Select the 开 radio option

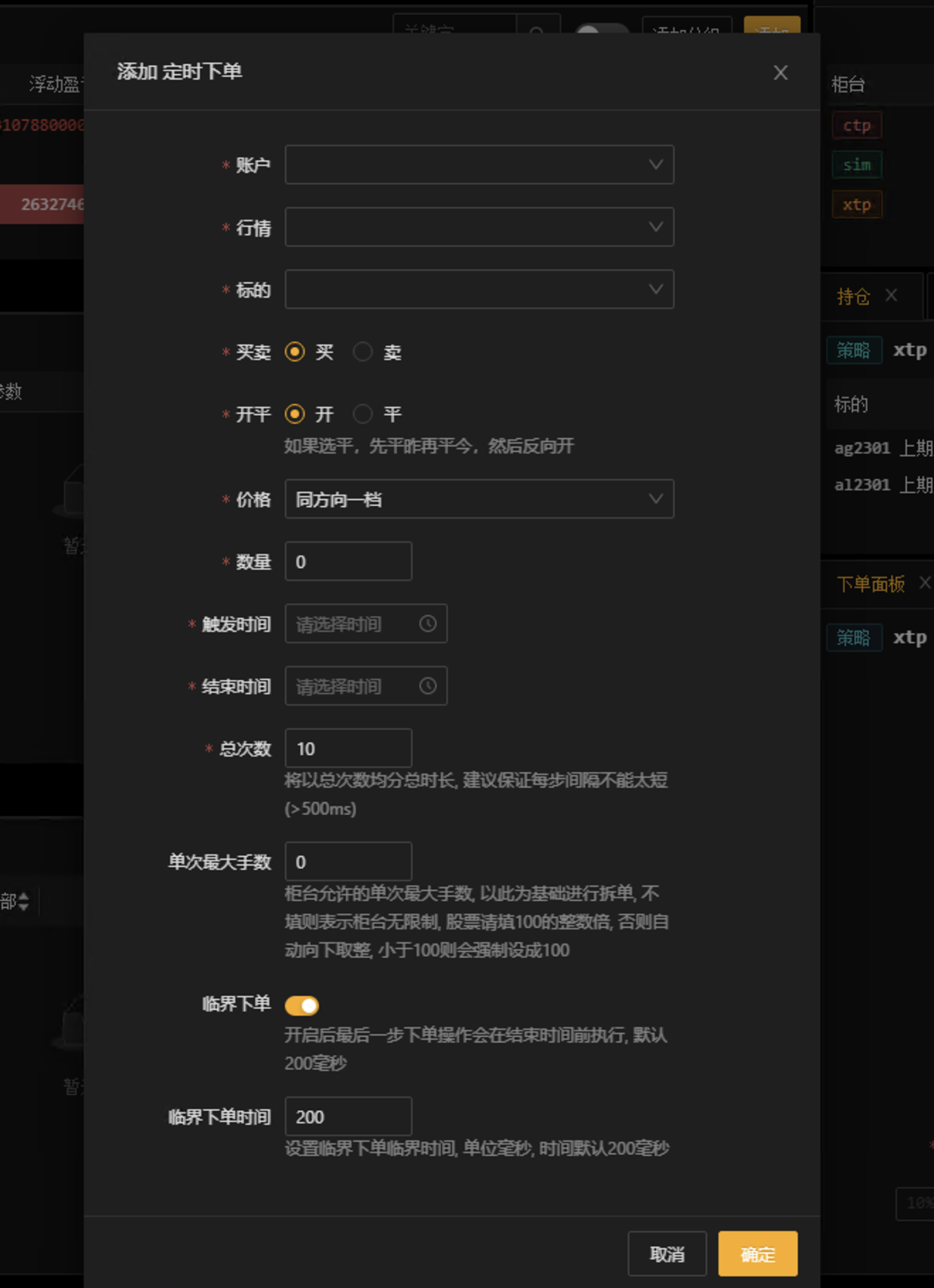295,414
